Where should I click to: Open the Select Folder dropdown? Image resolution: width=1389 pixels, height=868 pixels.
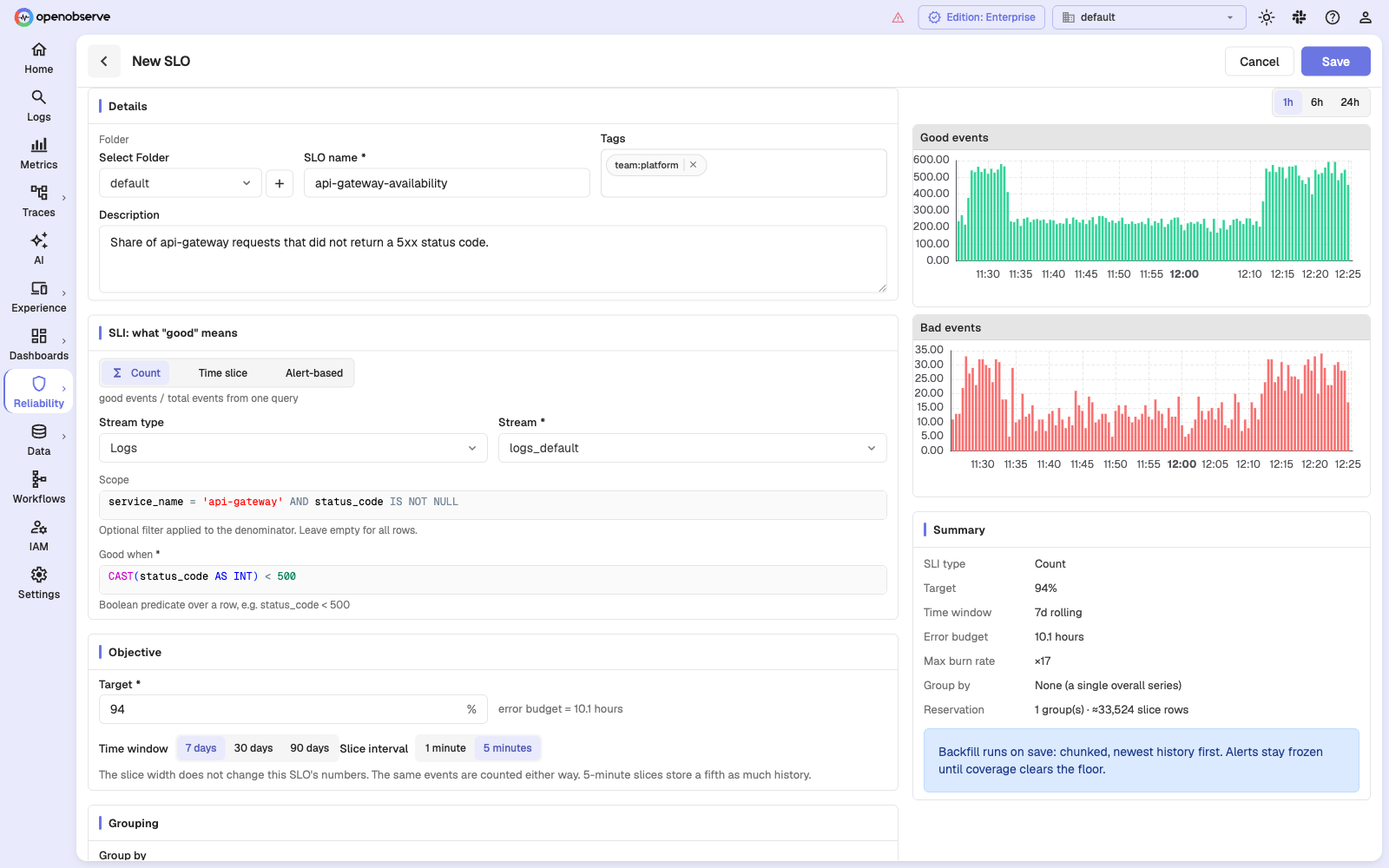tap(181, 183)
